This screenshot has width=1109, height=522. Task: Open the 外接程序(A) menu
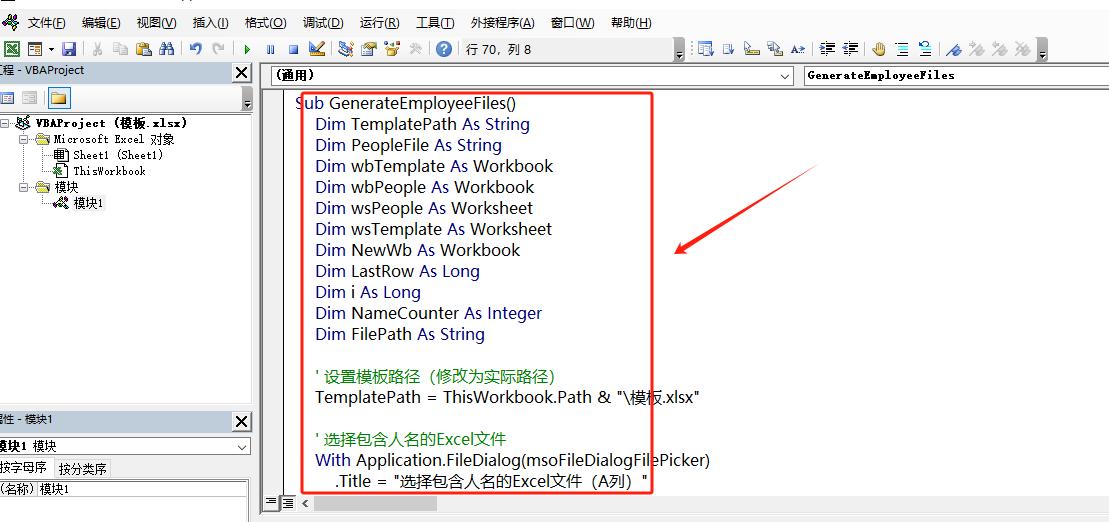point(503,23)
